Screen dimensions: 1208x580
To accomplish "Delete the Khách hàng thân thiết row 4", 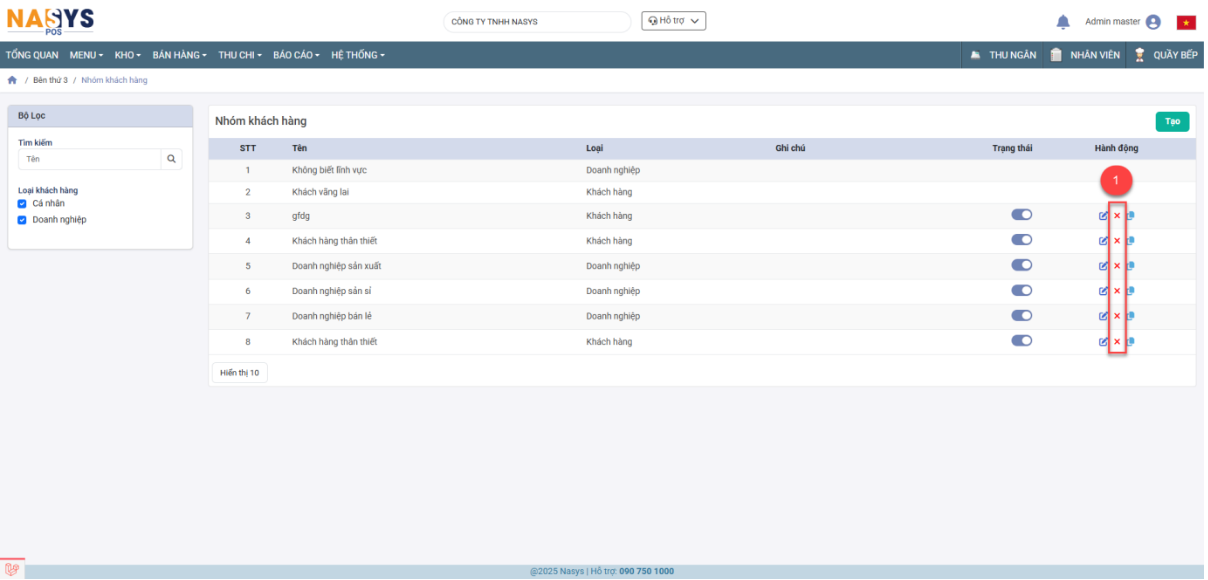I will click(x=1117, y=240).
